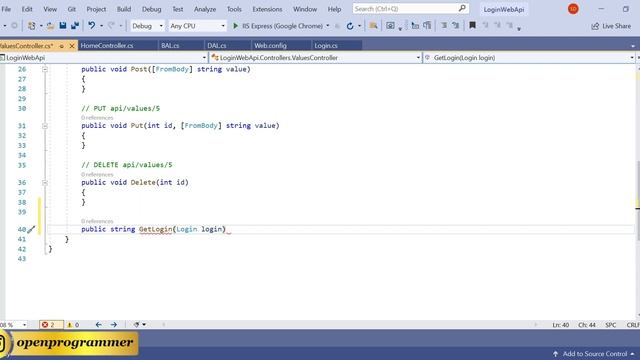
Task: Click the code cleanup broom icon
Action: pyautogui.click(x=136, y=324)
